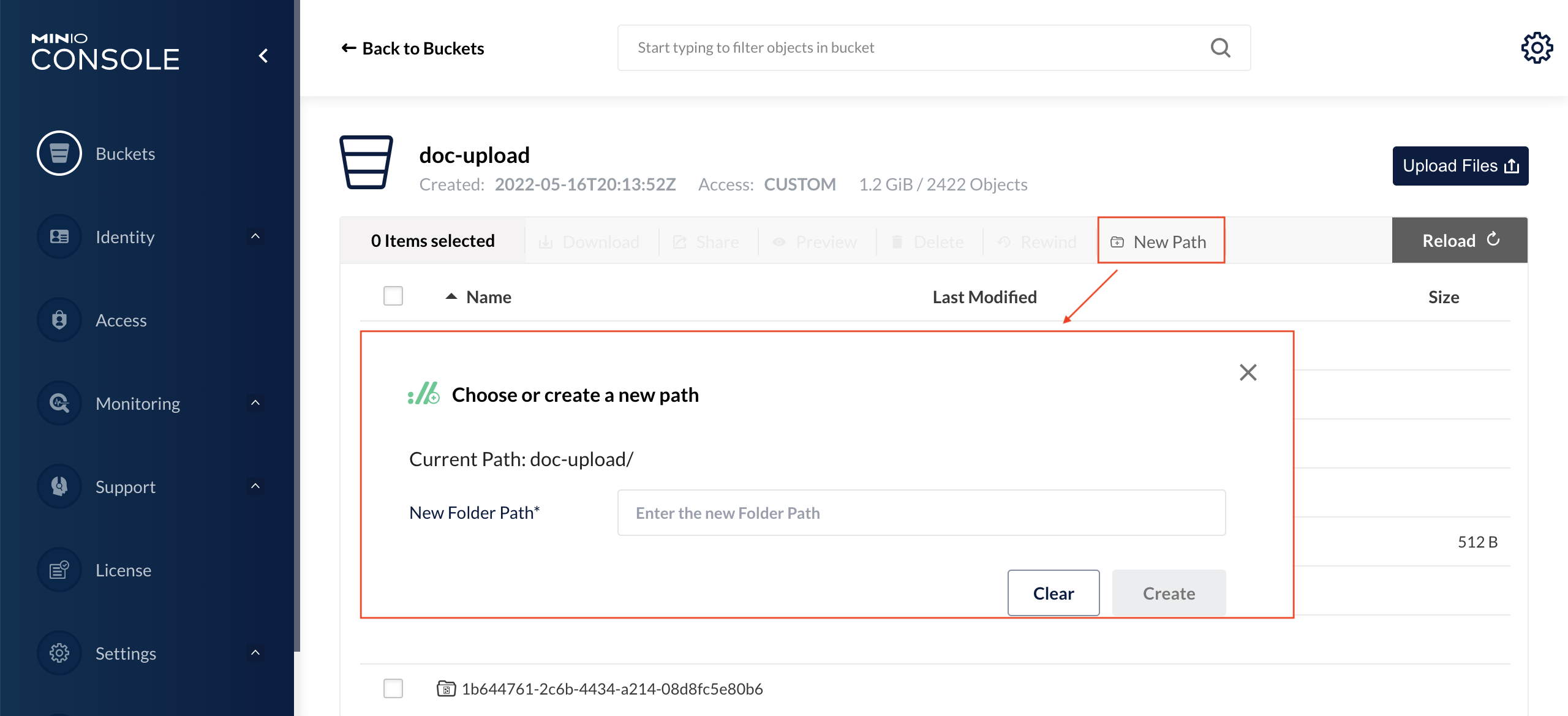Viewport: 1568px width, 716px height.
Task: Collapse the sidebar with the chevron arrow
Action: [263, 56]
